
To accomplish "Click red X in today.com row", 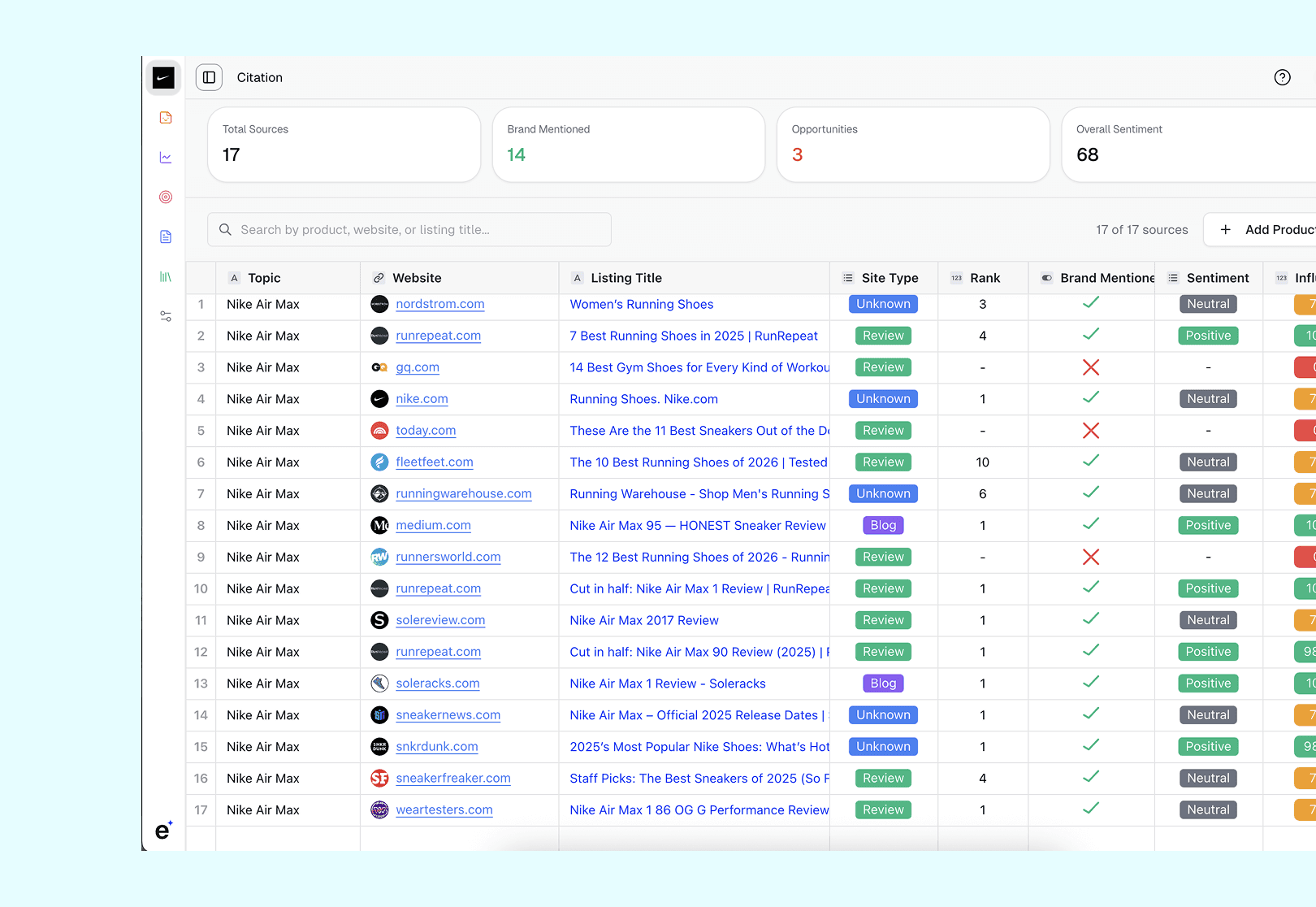I will point(1091,431).
